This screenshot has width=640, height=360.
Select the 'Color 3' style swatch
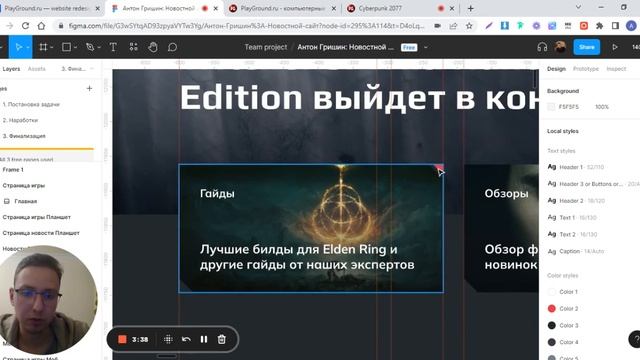click(x=551, y=325)
